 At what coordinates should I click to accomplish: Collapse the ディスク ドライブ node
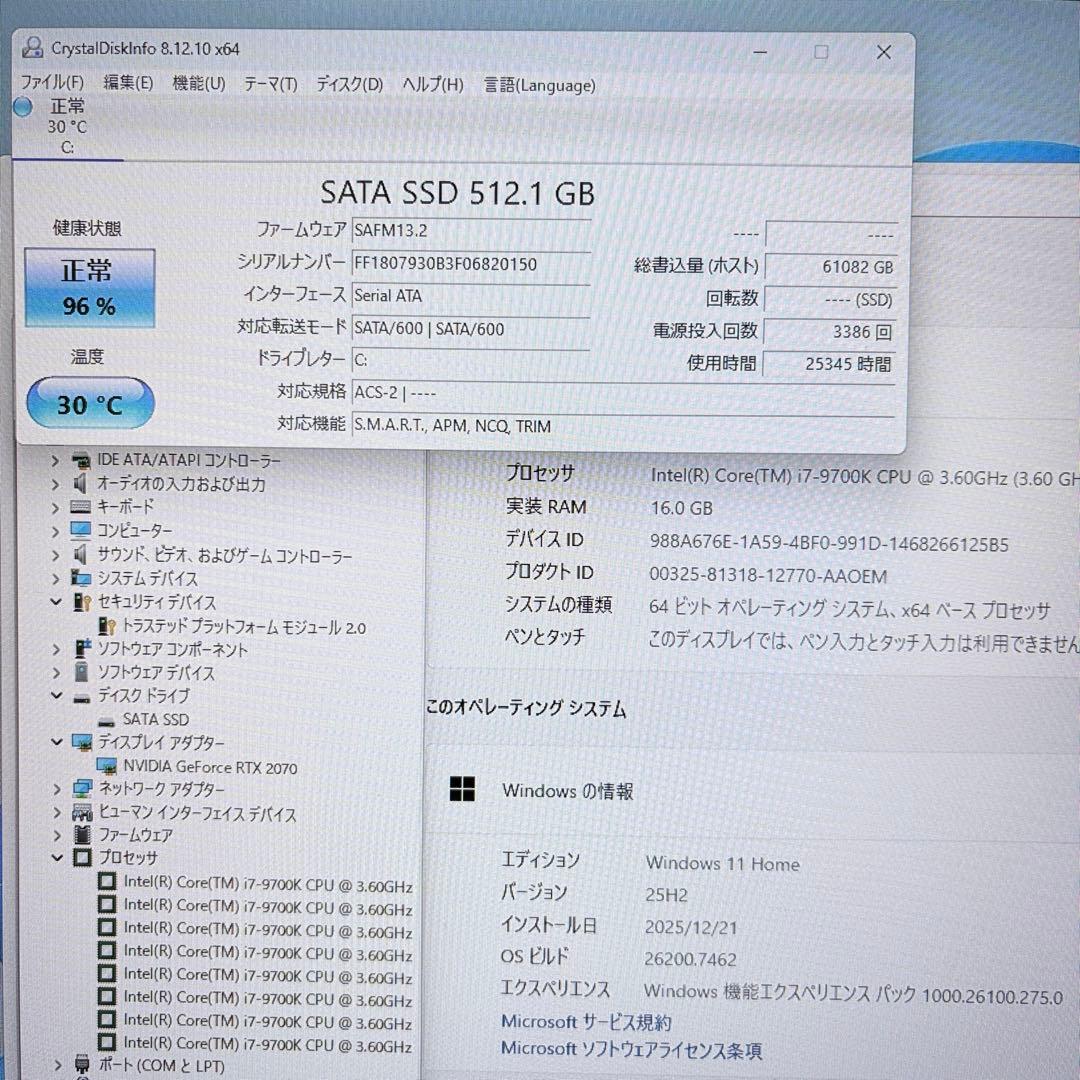tap(57, 695)
